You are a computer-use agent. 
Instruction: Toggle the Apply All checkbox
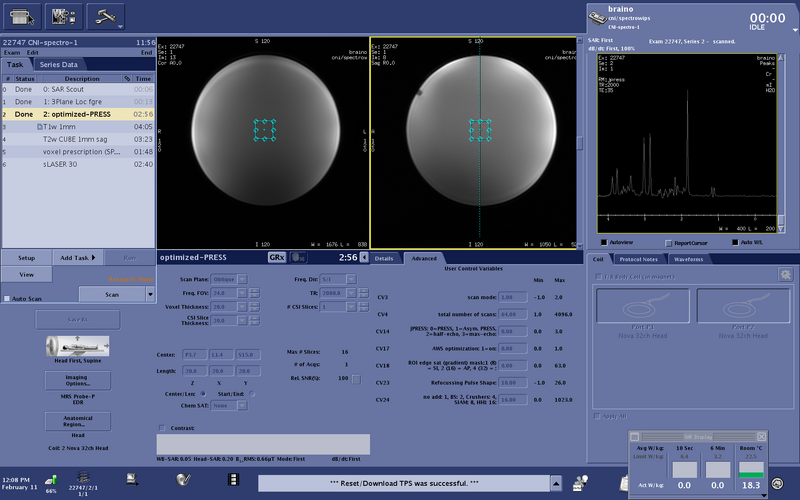tap(597, 416)
